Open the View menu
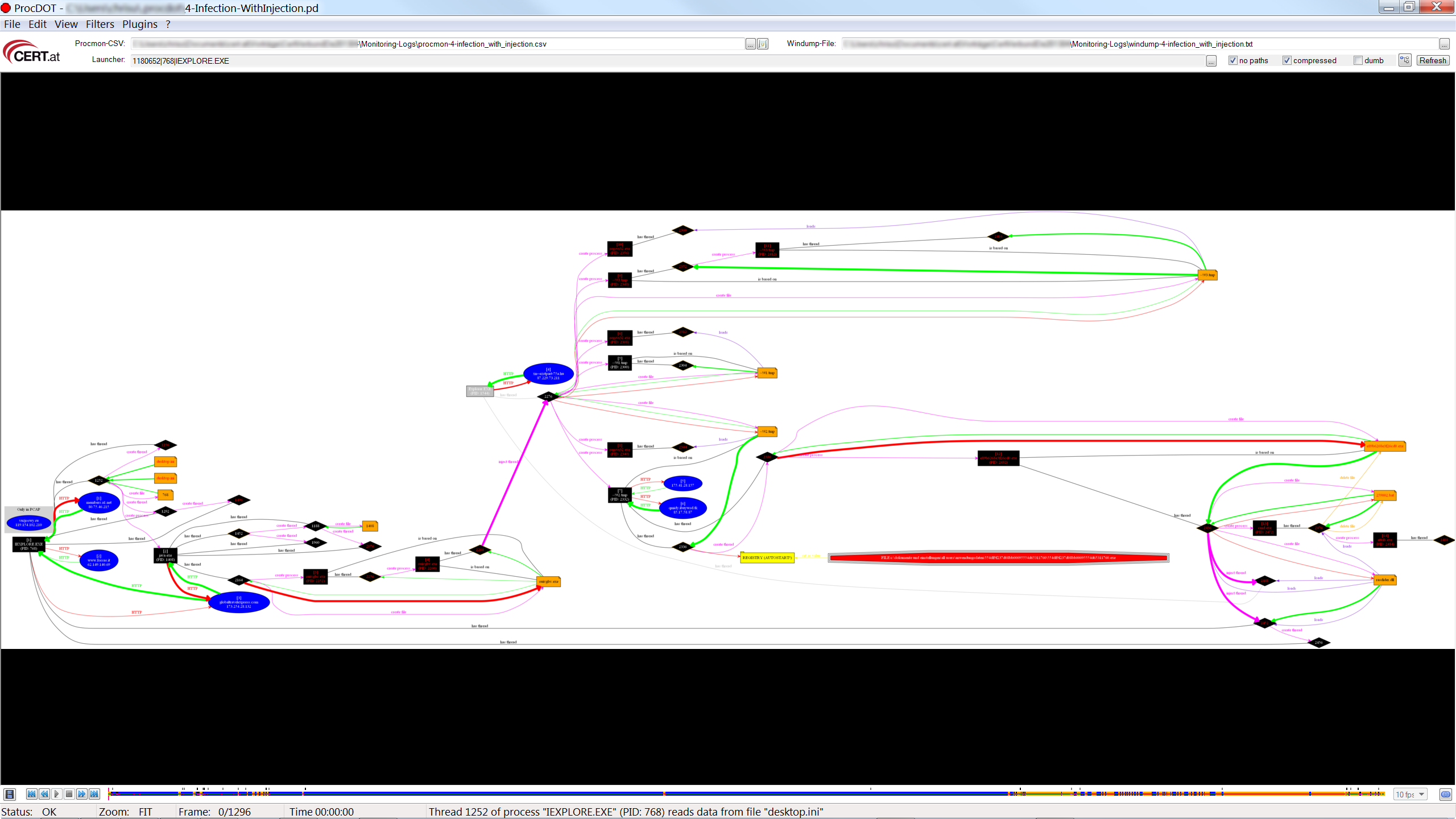Viewport: 1456px width, 819px height. pyautogui.click(x=66, y=24)
